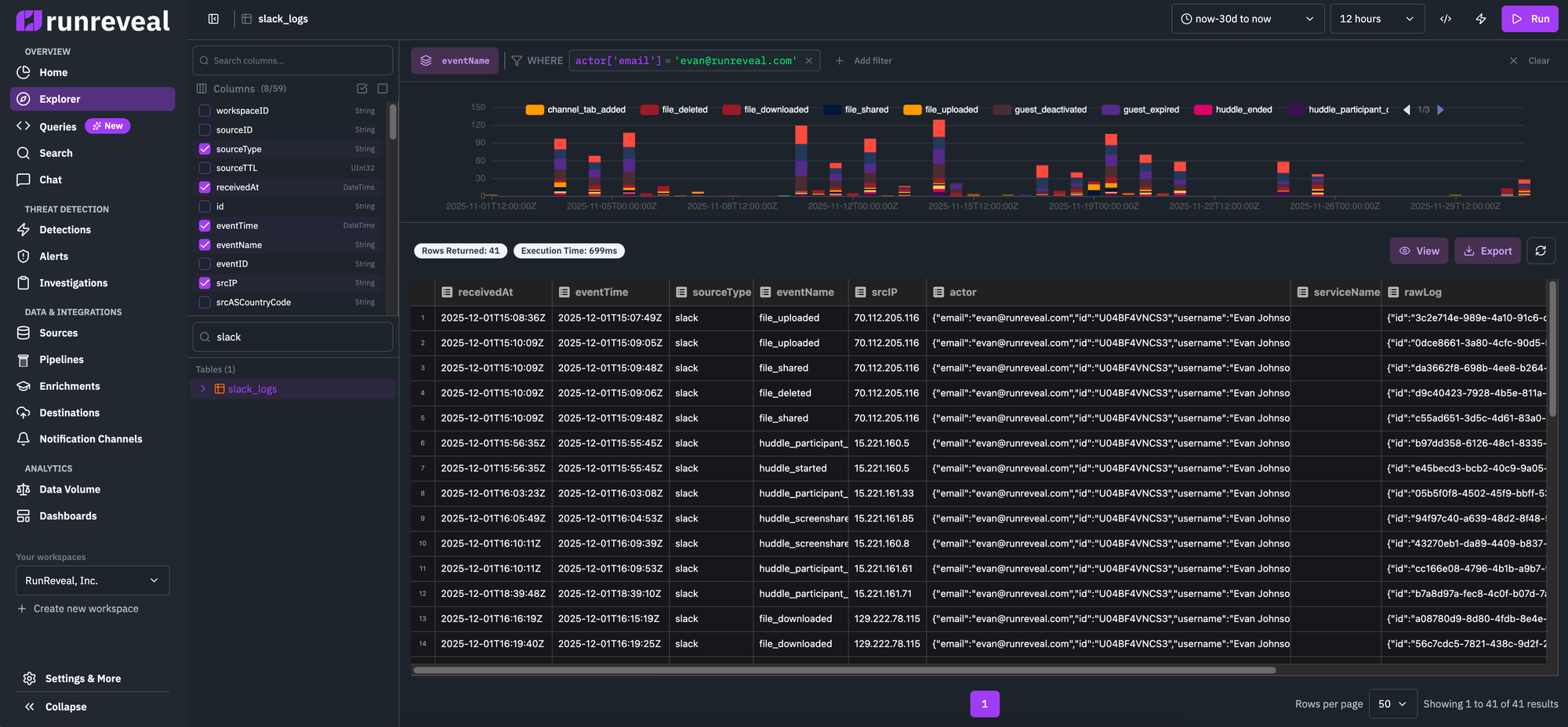This screenshot has width=1568, height=727.
Task: Click the Export results button
Action: tap(1487, 250)
